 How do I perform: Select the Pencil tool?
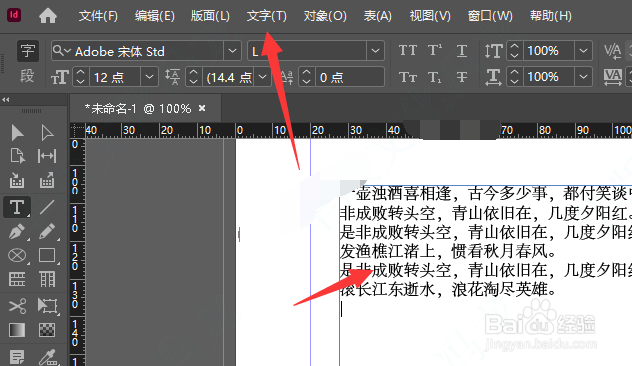[47, 232]
